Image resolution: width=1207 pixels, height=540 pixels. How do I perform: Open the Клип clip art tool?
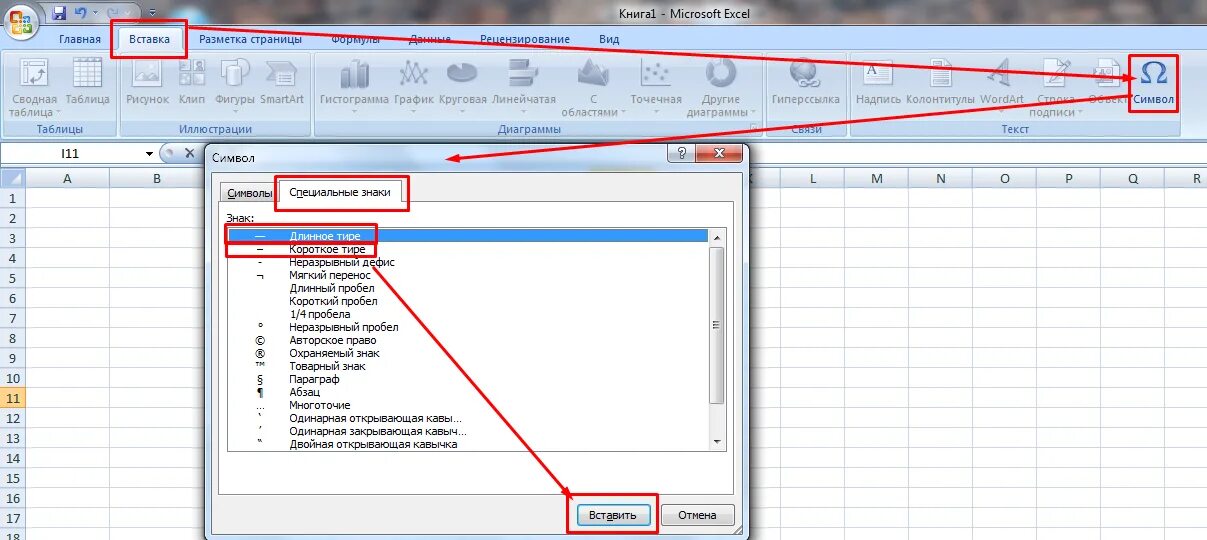point(192,84)
